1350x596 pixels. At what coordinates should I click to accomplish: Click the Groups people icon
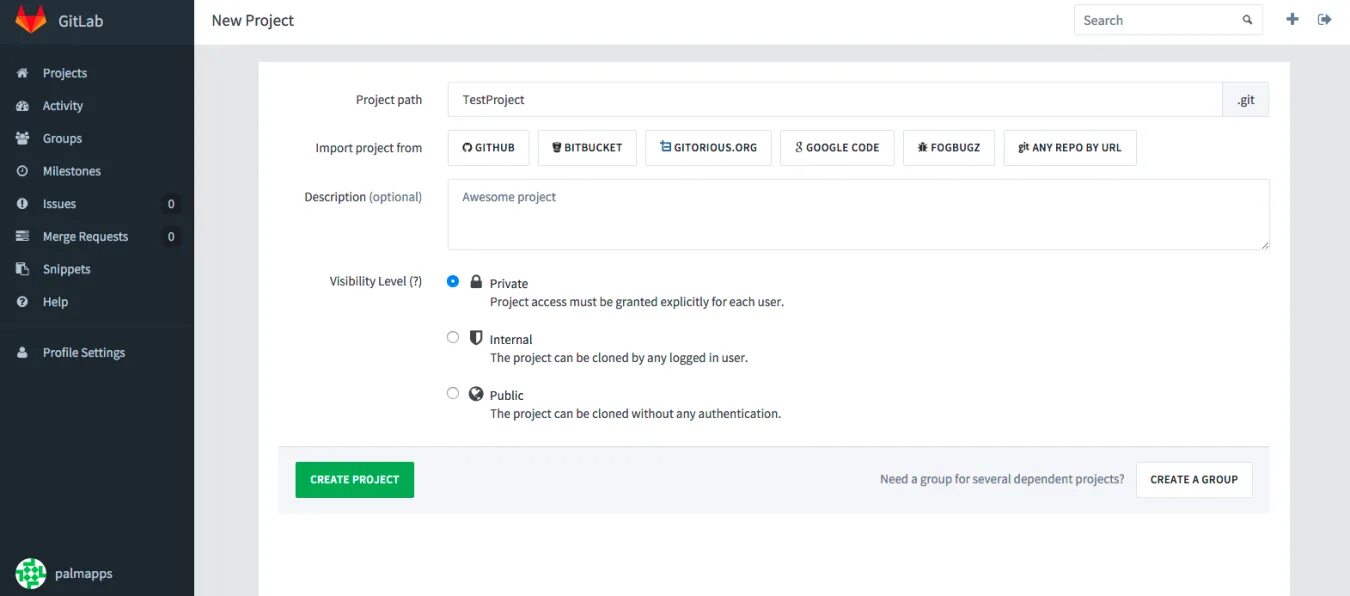pos(22,139)
